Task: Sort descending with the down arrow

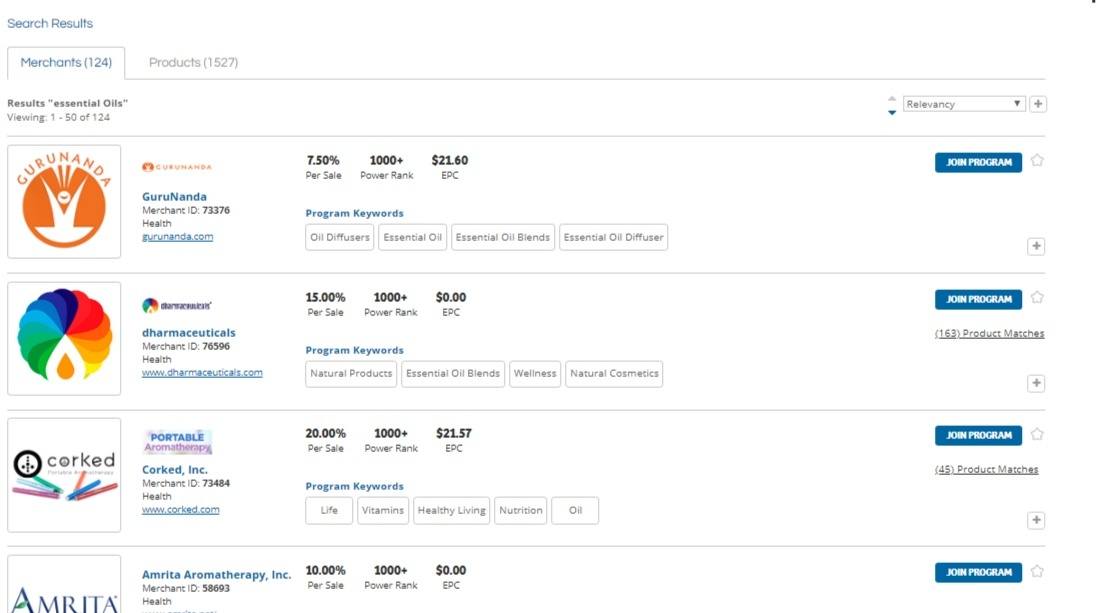Action: pyautogui.click(x=892, y=112)
